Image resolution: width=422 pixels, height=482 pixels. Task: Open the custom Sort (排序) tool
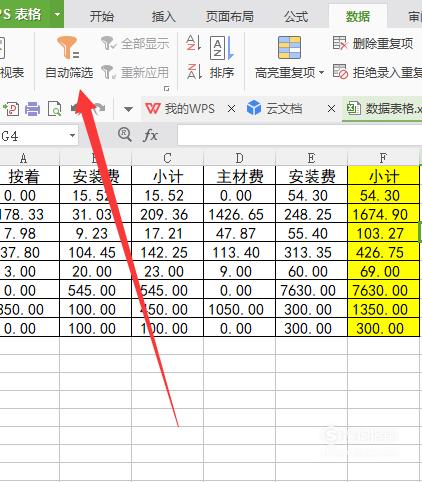(x=222, y=57)
